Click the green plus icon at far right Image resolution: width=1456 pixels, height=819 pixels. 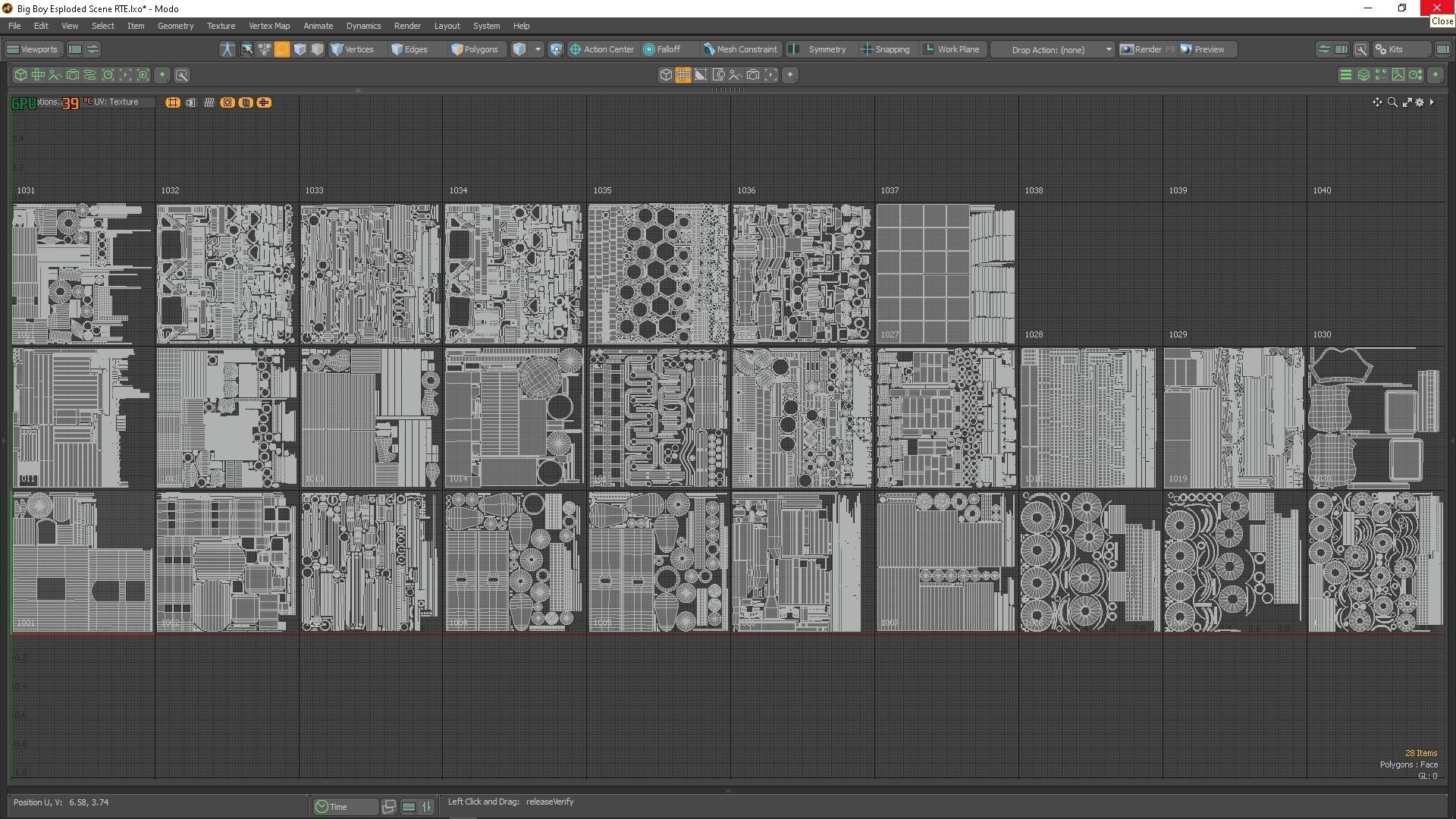(1436, 75)
